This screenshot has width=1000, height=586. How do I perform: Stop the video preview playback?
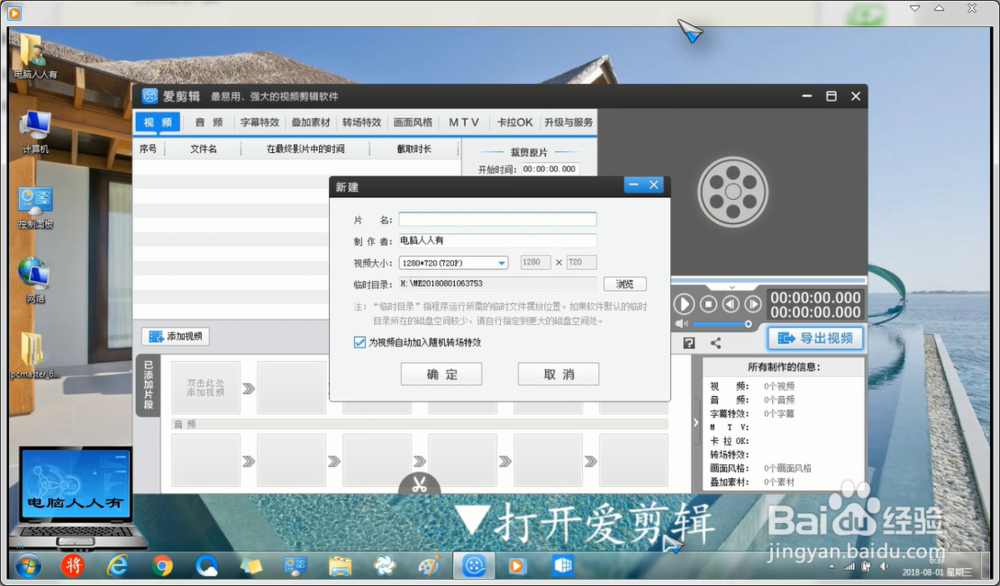tap(709, 304)
